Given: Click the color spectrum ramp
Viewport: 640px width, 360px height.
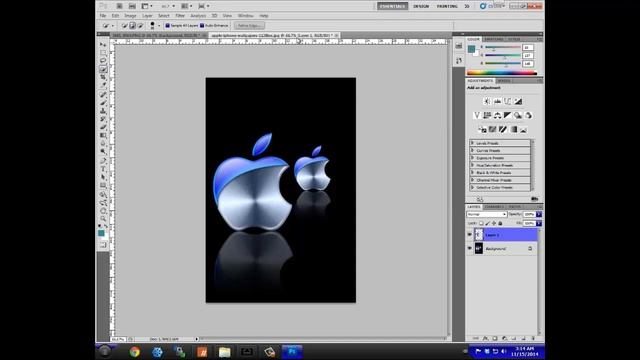Looking at the screenshot, I should click(x=502, y=73).
